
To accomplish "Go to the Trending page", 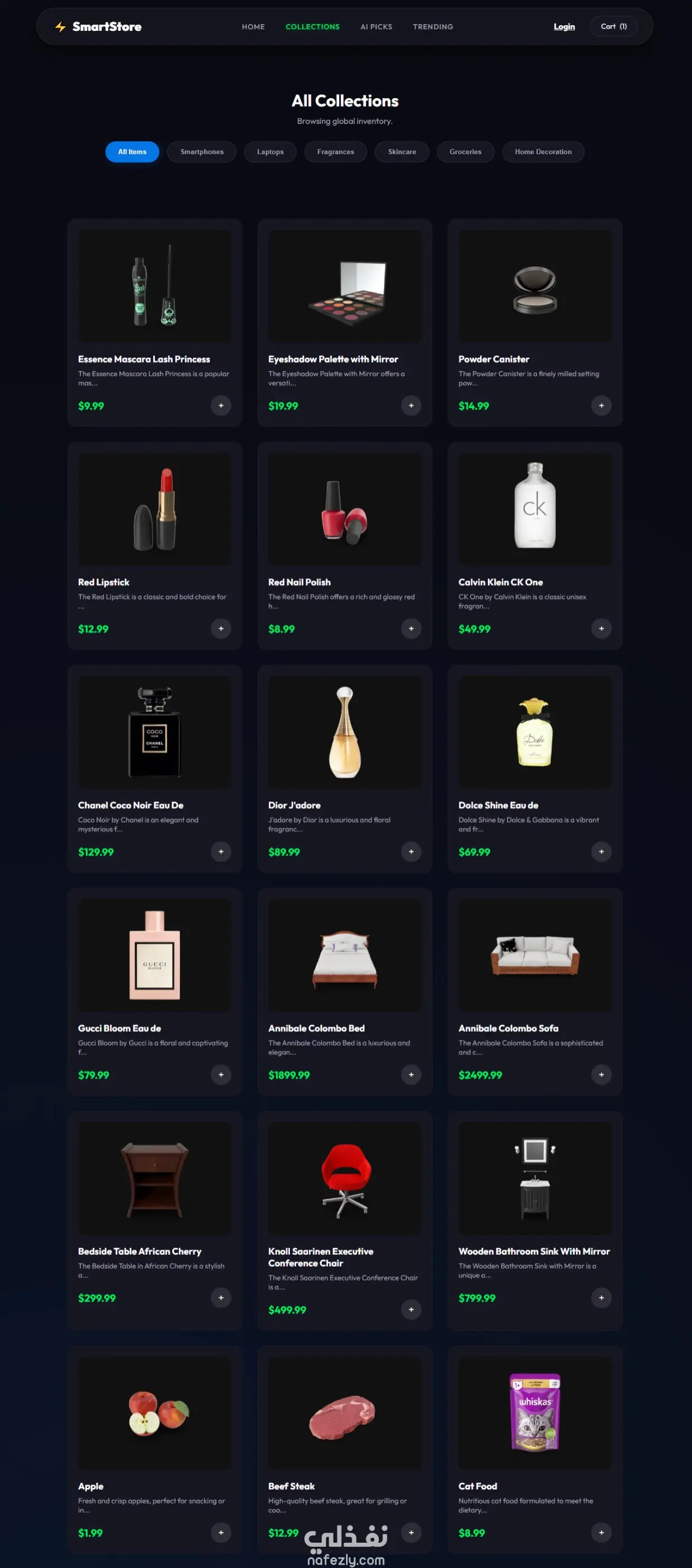I will point(432,27).
